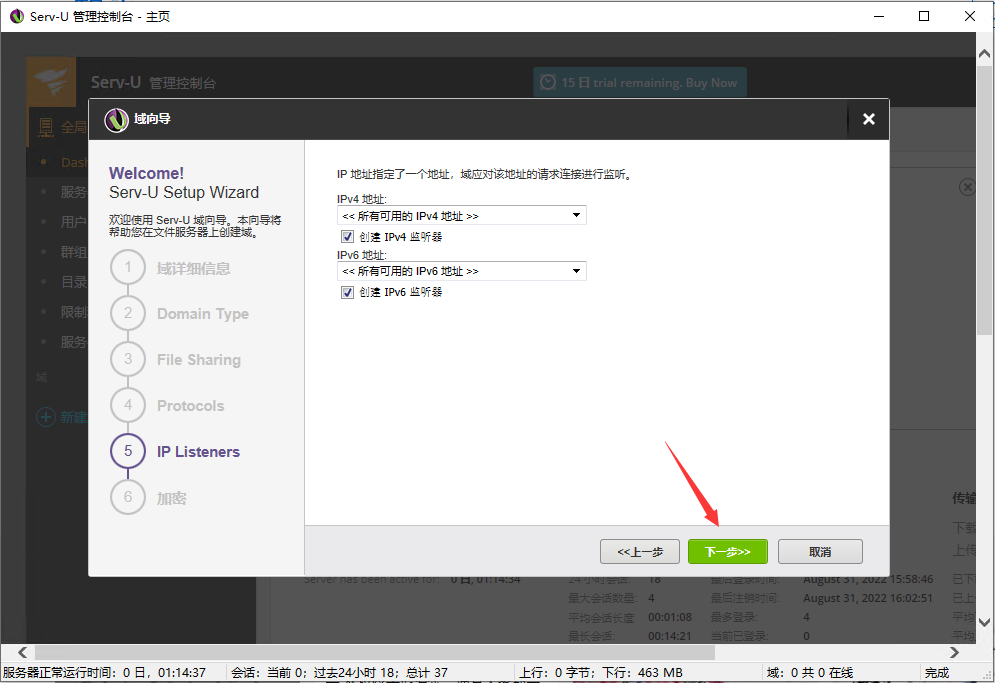995x683 pixels.
Task: Open the step 6 加密 wizard circle
Action: click(127, 498)
